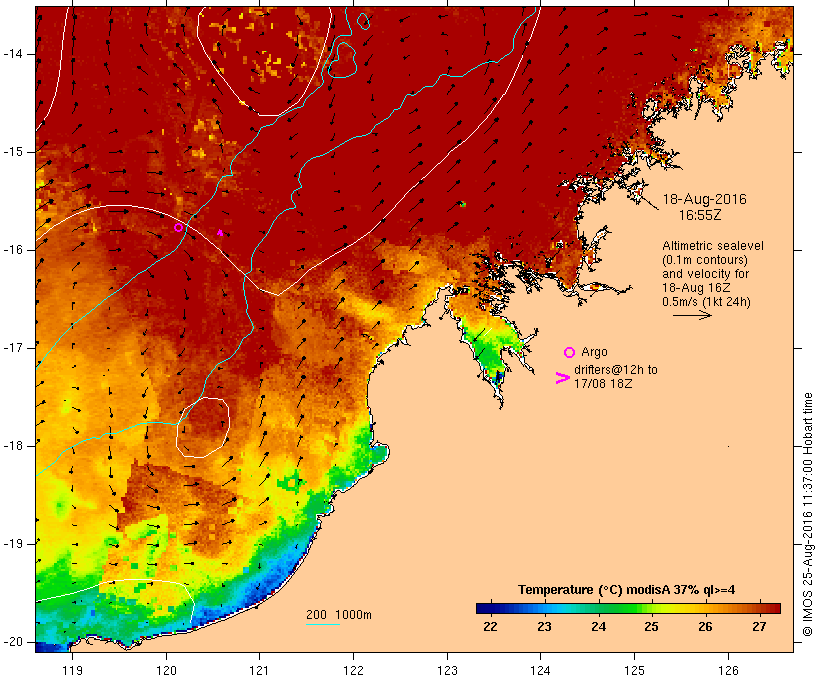Viewport: 820px width, 680px height.
Task: Click longitude axis label 124
Action: pos(540,671)
